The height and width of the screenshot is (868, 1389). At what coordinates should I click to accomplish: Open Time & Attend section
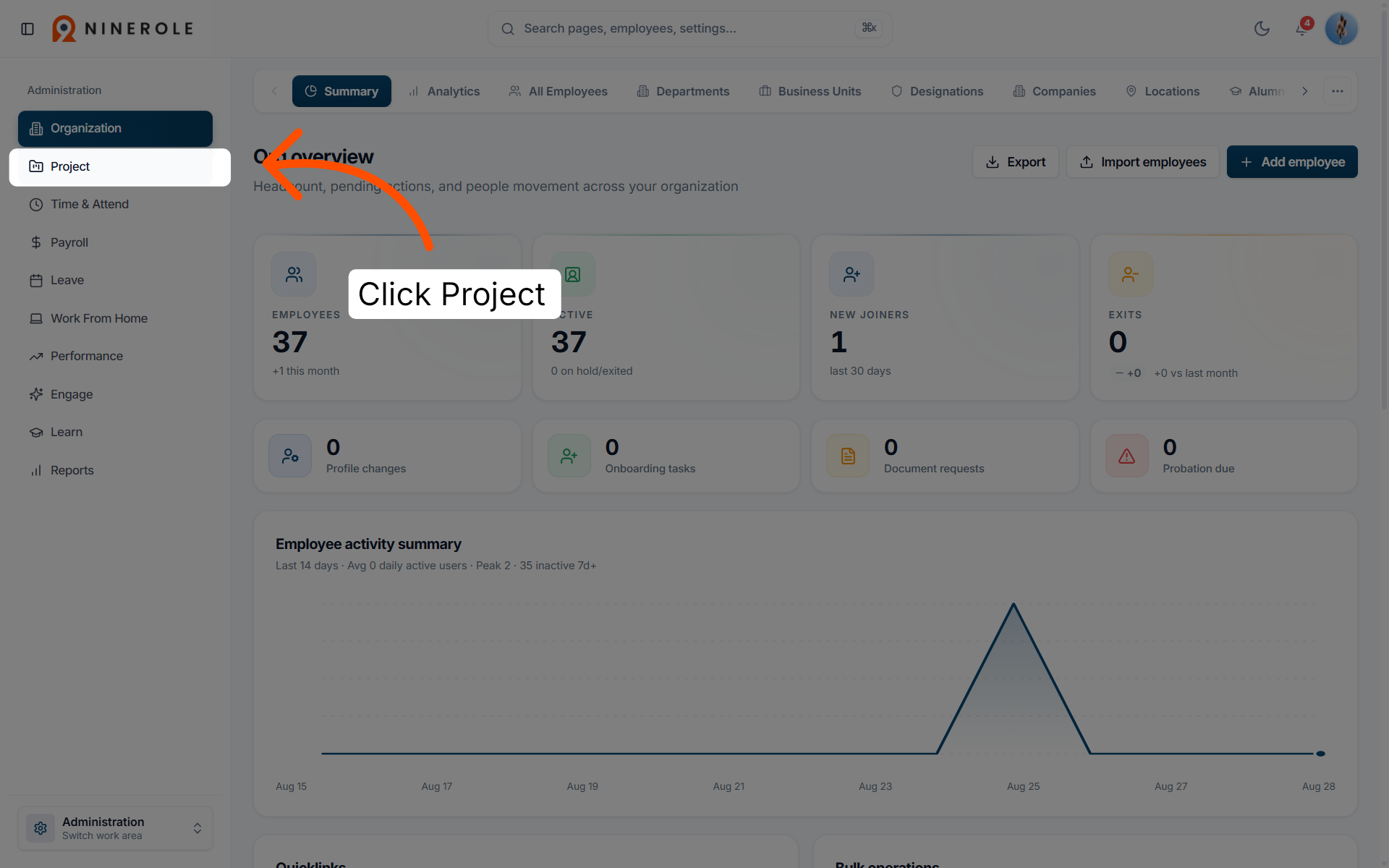(115, 205)
